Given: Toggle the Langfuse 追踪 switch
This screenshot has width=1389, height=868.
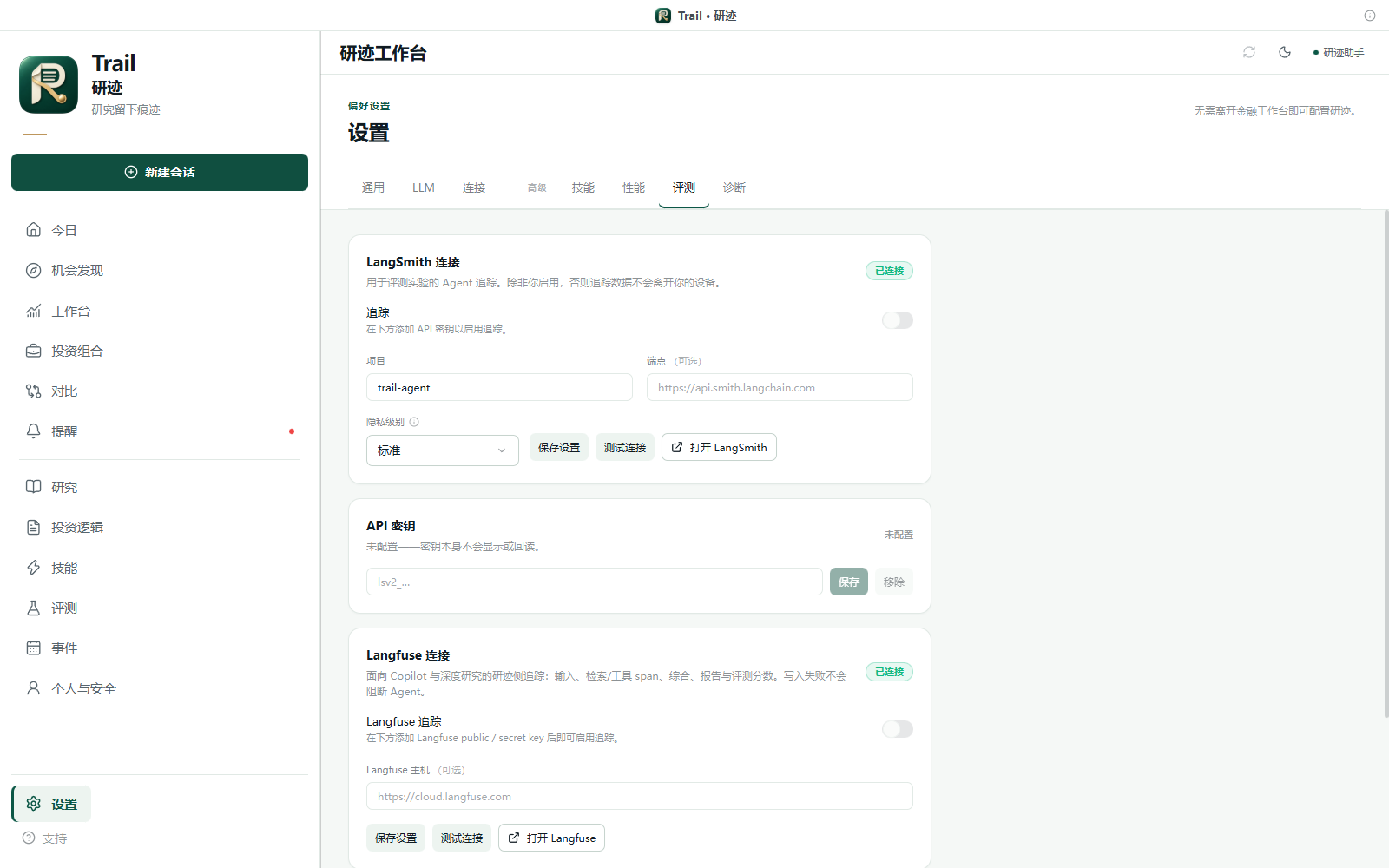Looking at the screenshot, I should point(898,729).
